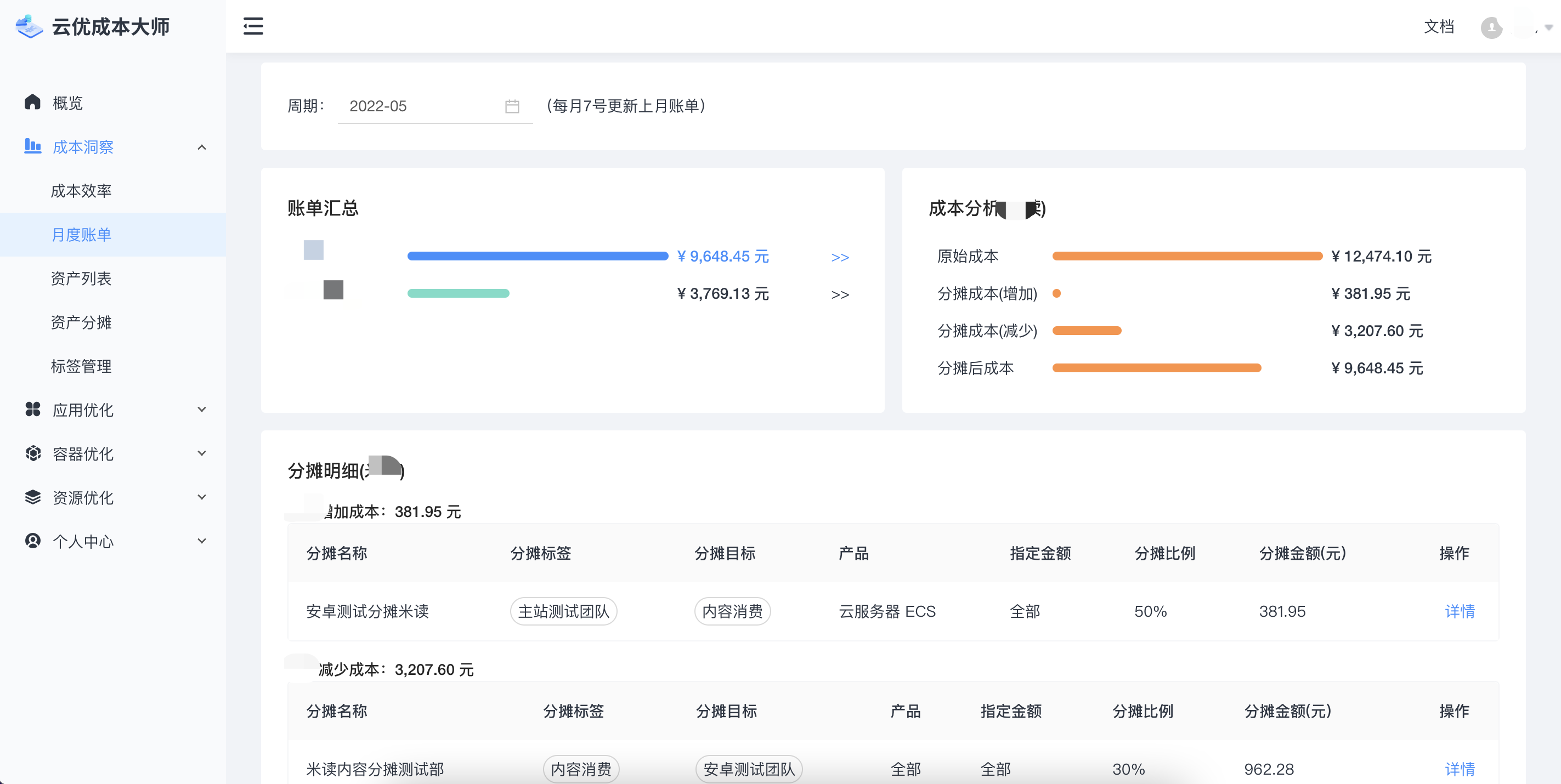
Task: Click the 云服务器 ECS product cell
Action: tap(887, 611)
